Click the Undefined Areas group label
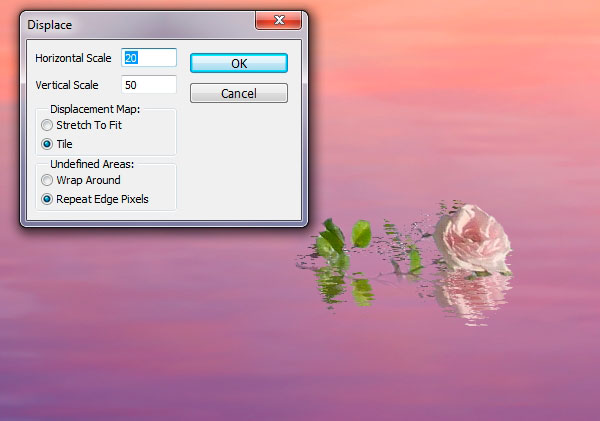Screen dimensions: 600x421 [92, 164]
